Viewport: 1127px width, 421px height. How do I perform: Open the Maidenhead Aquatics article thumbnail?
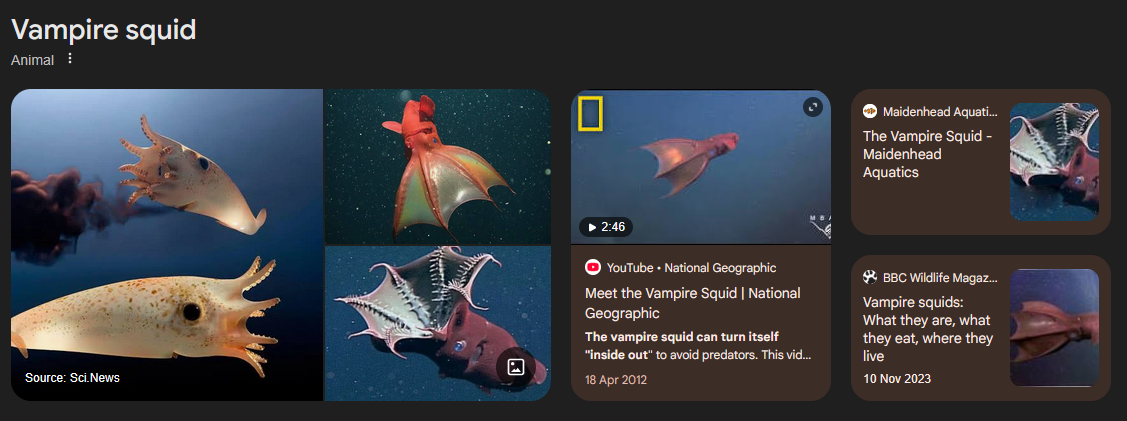coord(1054,162)
